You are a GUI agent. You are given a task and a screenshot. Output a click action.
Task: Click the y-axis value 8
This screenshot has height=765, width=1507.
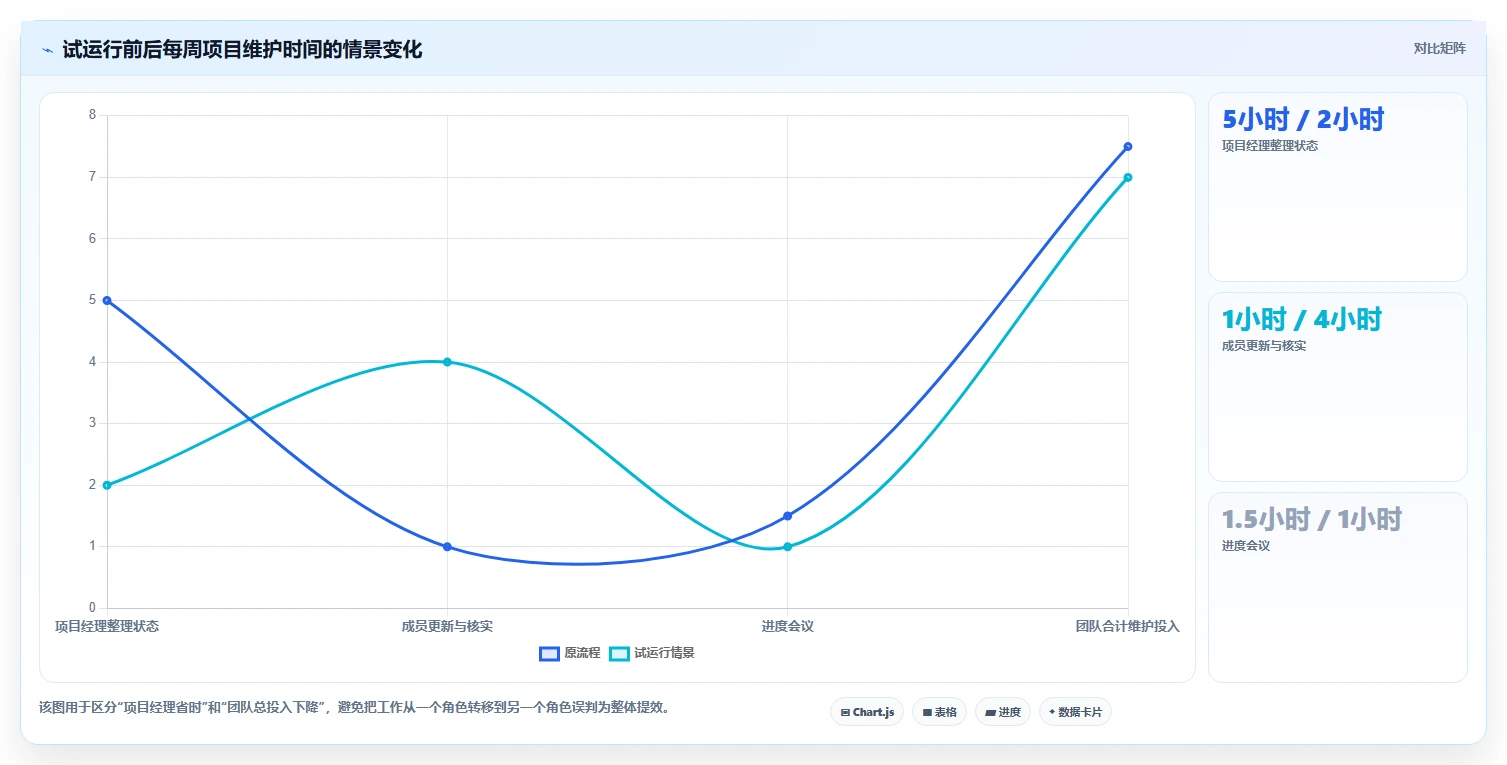pos(92,115)
